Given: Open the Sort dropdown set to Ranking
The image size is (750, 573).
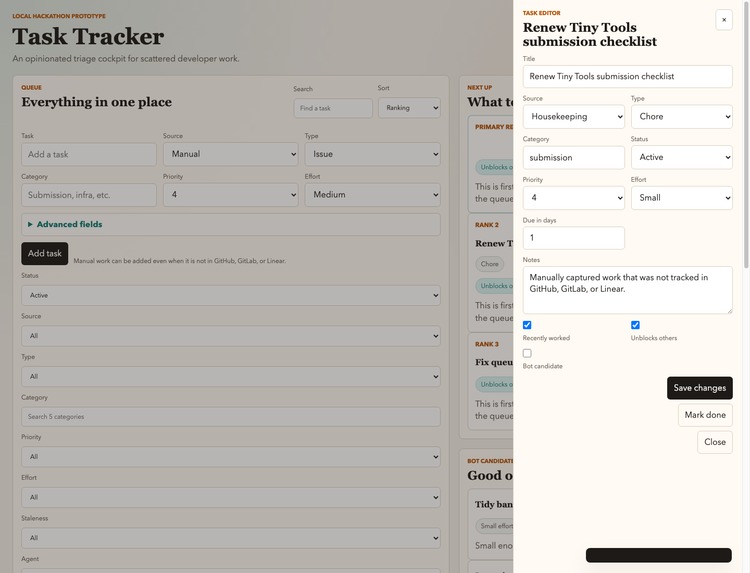Looking at the screenshot, I should [409, 108].
